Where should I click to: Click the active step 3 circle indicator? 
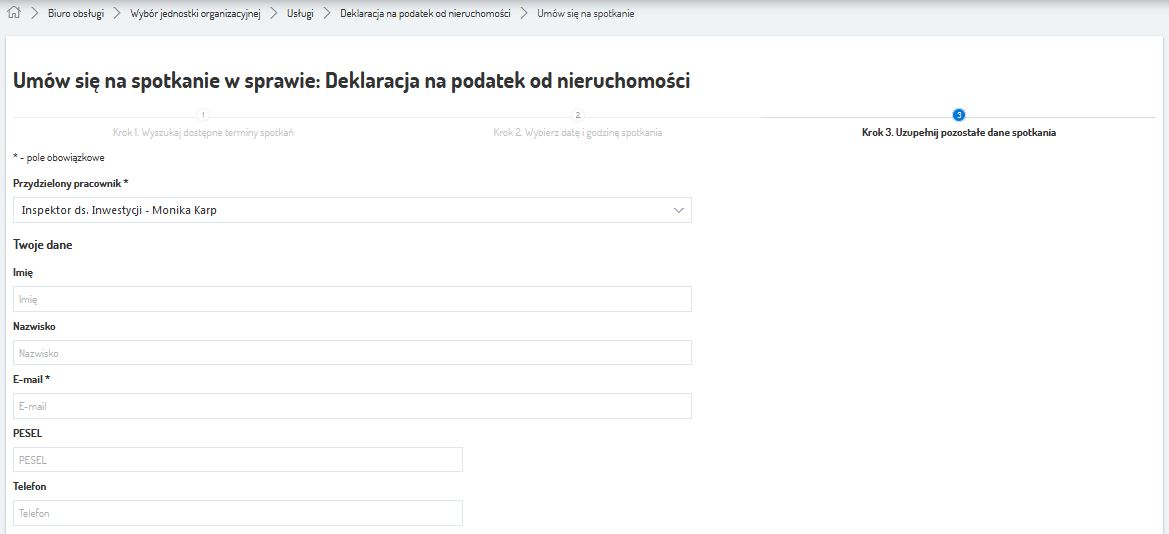(x=959, y=116)
